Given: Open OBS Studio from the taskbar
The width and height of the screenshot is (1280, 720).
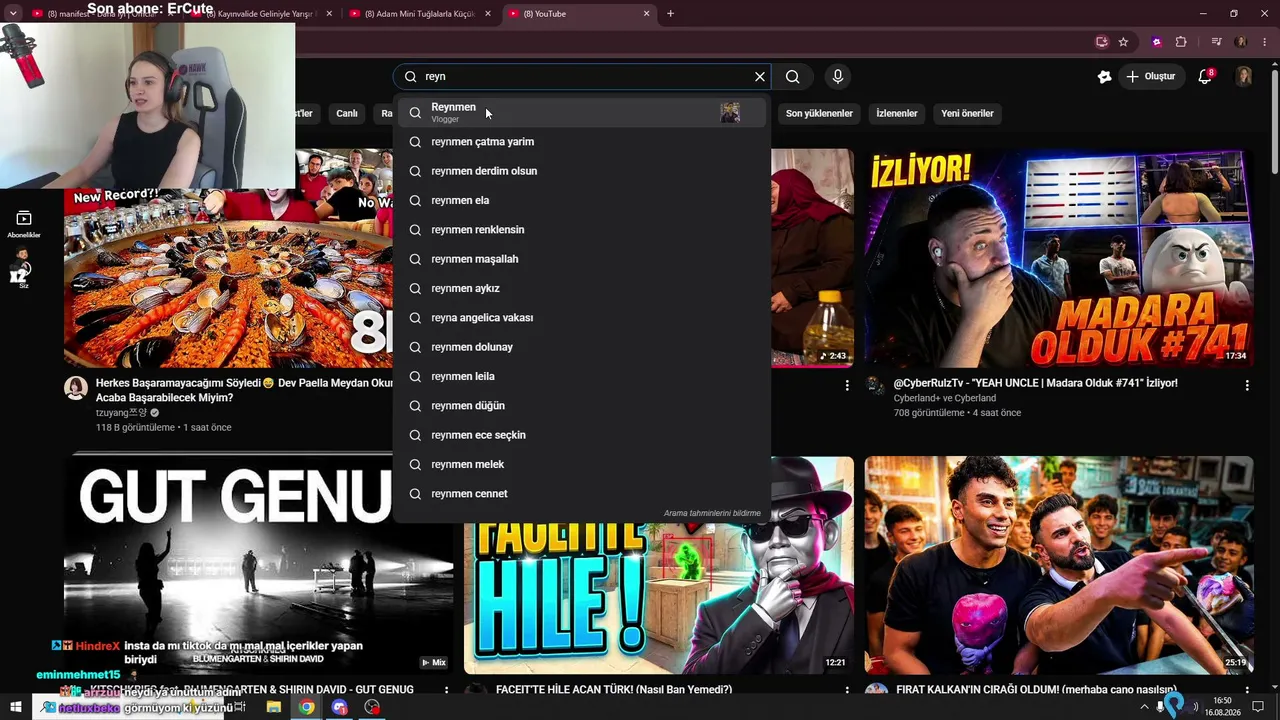Looking at the screenshot, I should [x=372, y=707].
